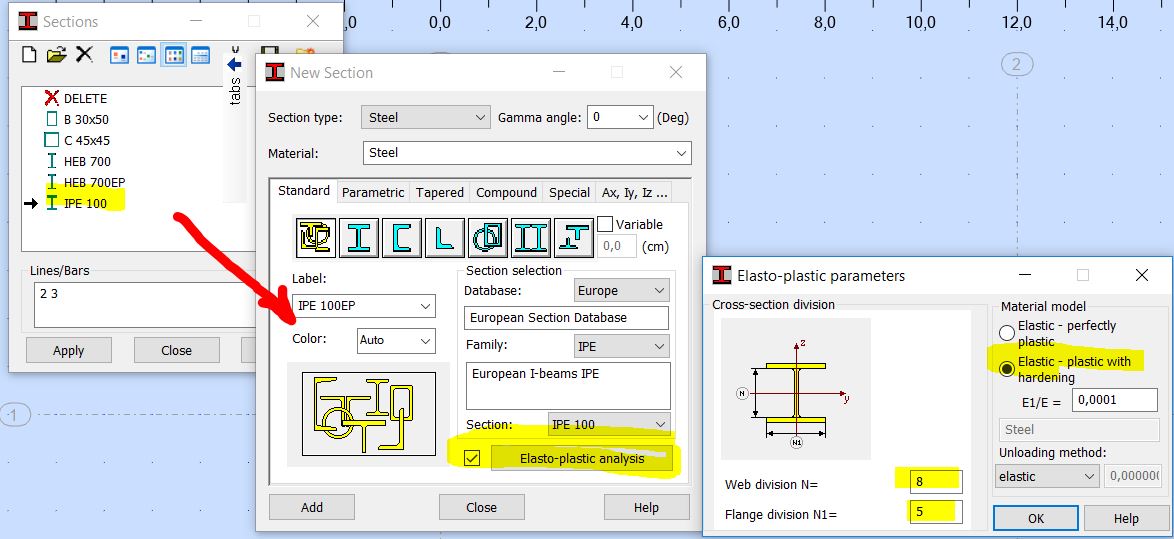Image resolution: width=1174 pixels, height=539 pixels.
Task: Switch to the Parametric tab
Action: pos(373,192)
